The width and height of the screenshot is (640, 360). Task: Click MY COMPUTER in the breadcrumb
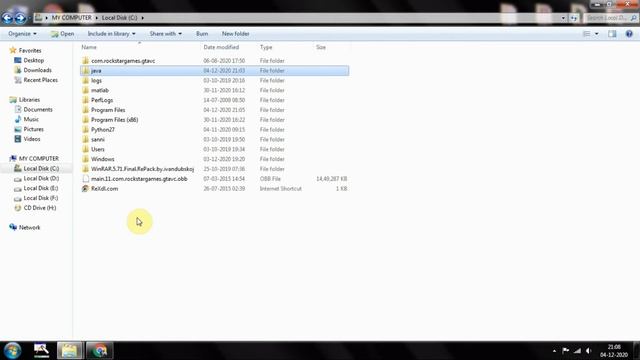71,18
